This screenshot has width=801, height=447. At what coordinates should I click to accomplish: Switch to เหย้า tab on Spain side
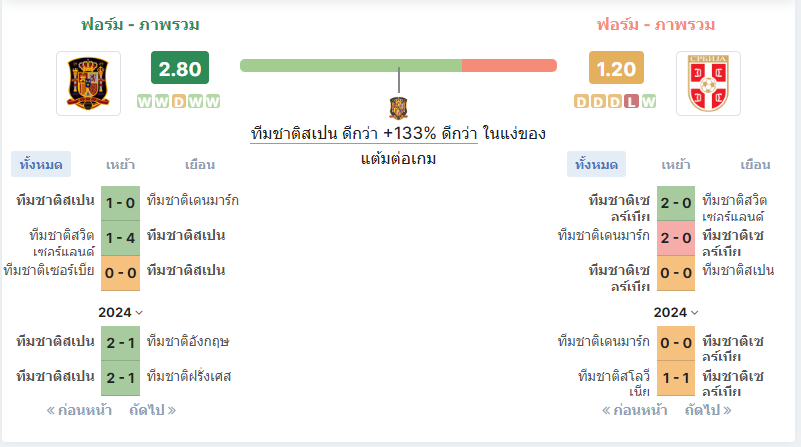pyautogui.click(x=121, y=164)
